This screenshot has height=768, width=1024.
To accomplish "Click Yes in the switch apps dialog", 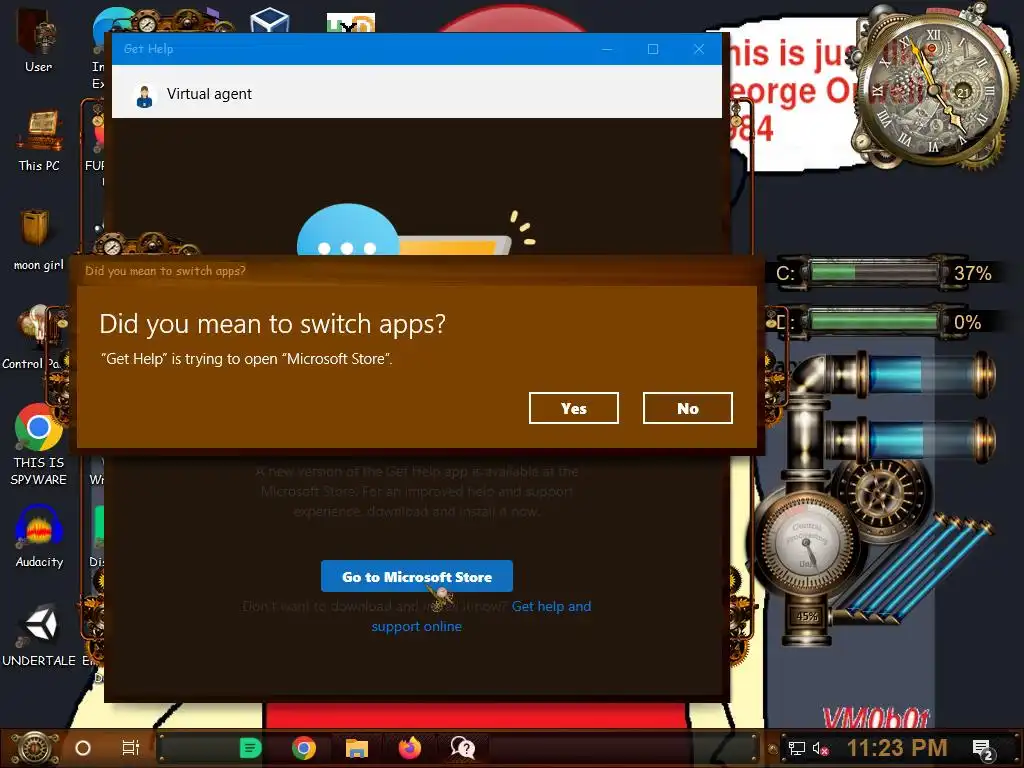I will click(x=573, y=408).
